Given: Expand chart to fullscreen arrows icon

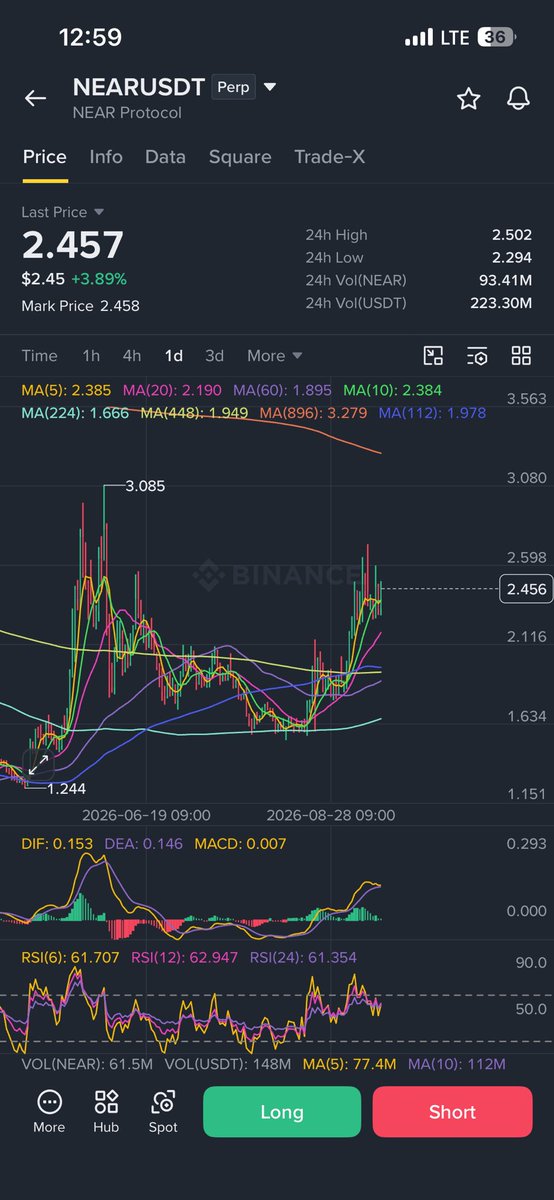Looking at the screenshot, I should pyautogui.click(x=38, y=766).
